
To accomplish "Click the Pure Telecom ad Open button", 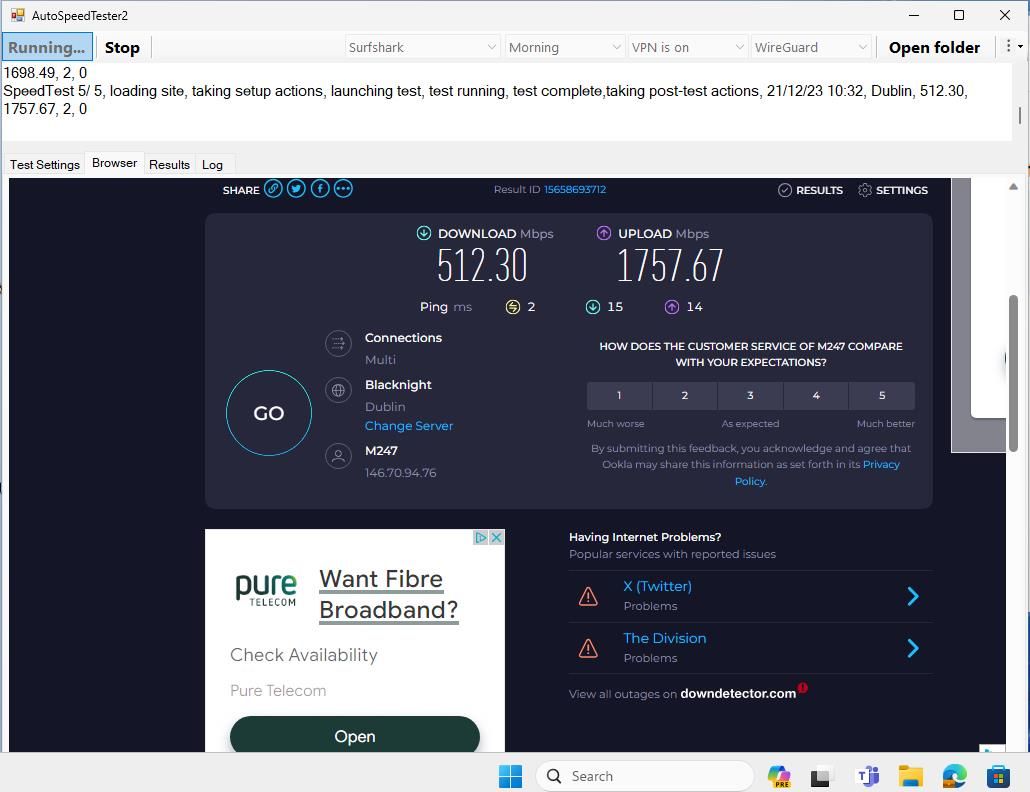I will pyautogui.click(x=355, y=736).
